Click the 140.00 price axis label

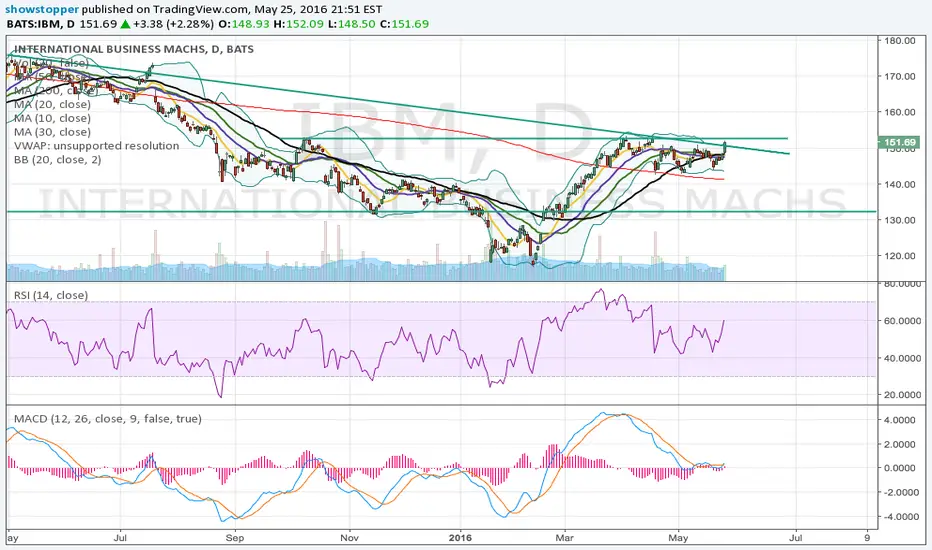coord(900,184)
